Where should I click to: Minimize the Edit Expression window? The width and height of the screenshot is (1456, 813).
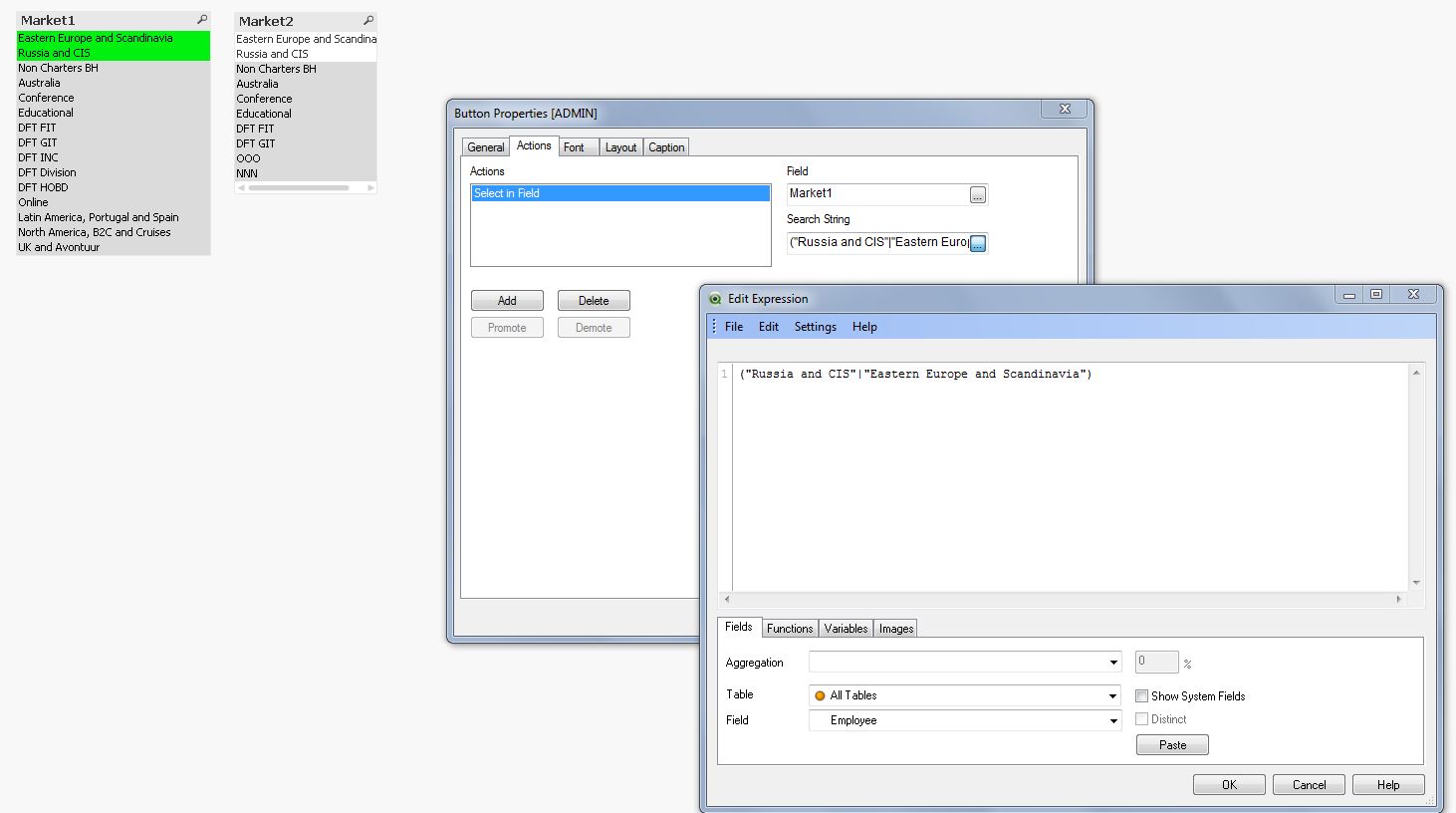pyautogui.click(x=1349, y=294)
